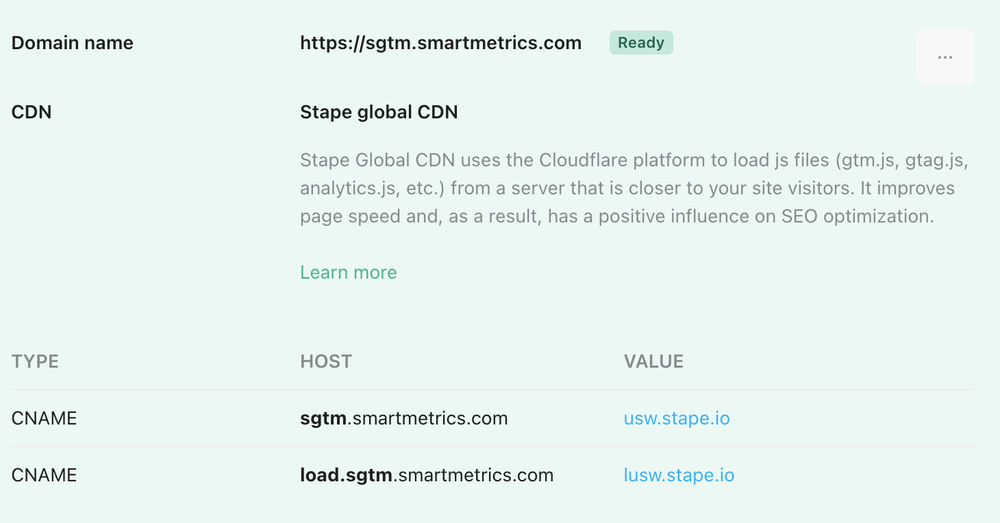1000x523 pixels.
Task: Click CNAME in the sgtm row
Action: [x=44, y=418]
